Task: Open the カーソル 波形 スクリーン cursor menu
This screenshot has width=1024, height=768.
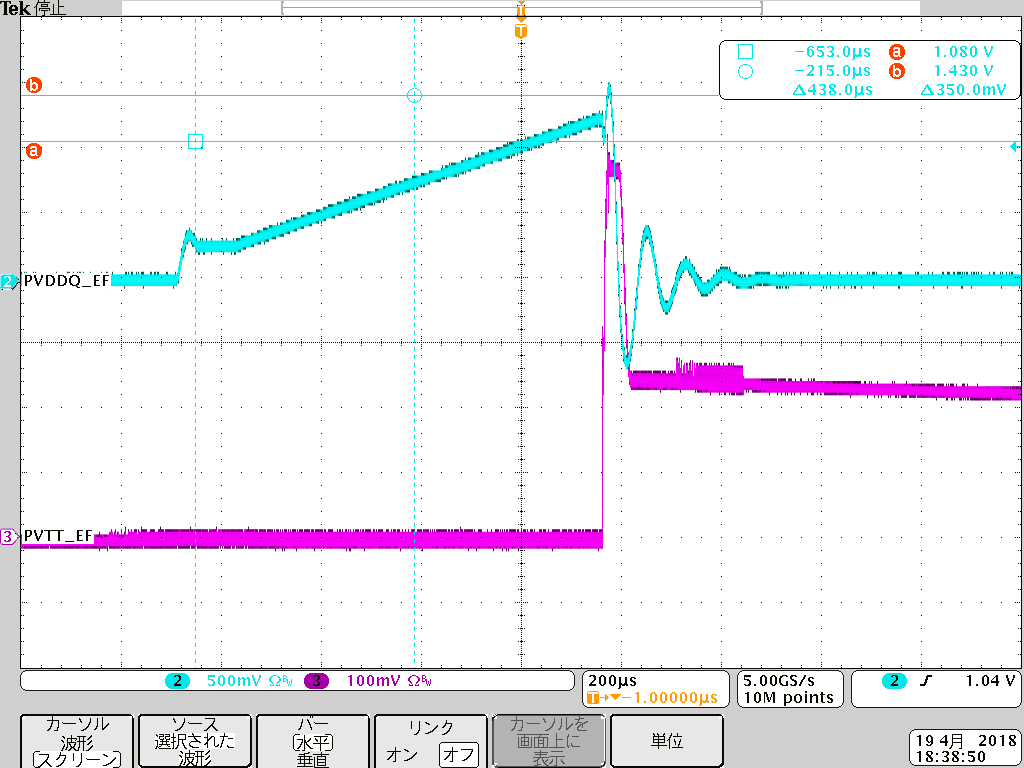Action: tap(77, 741)
